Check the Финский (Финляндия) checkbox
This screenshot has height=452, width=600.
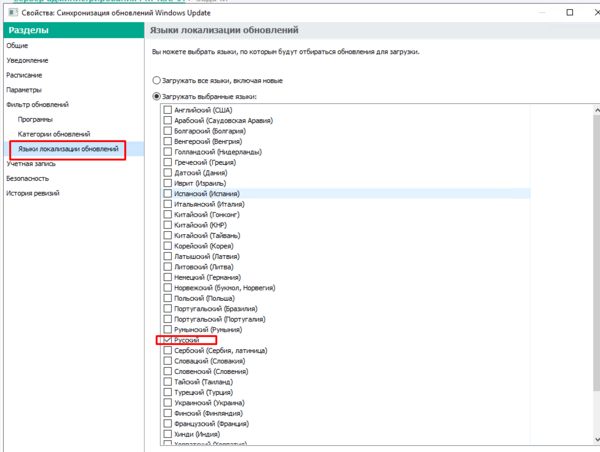point(168,413)
